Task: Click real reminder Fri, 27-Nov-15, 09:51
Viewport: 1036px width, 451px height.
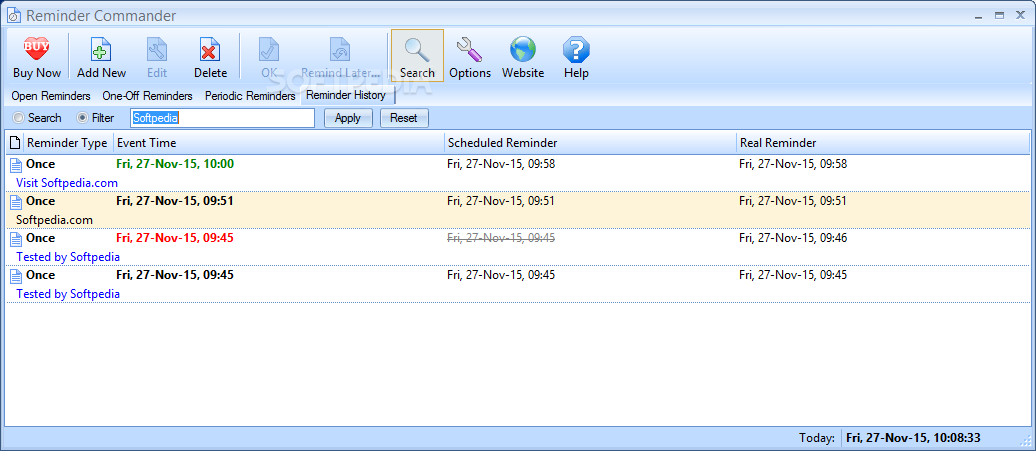Action: tap(793, 201)
